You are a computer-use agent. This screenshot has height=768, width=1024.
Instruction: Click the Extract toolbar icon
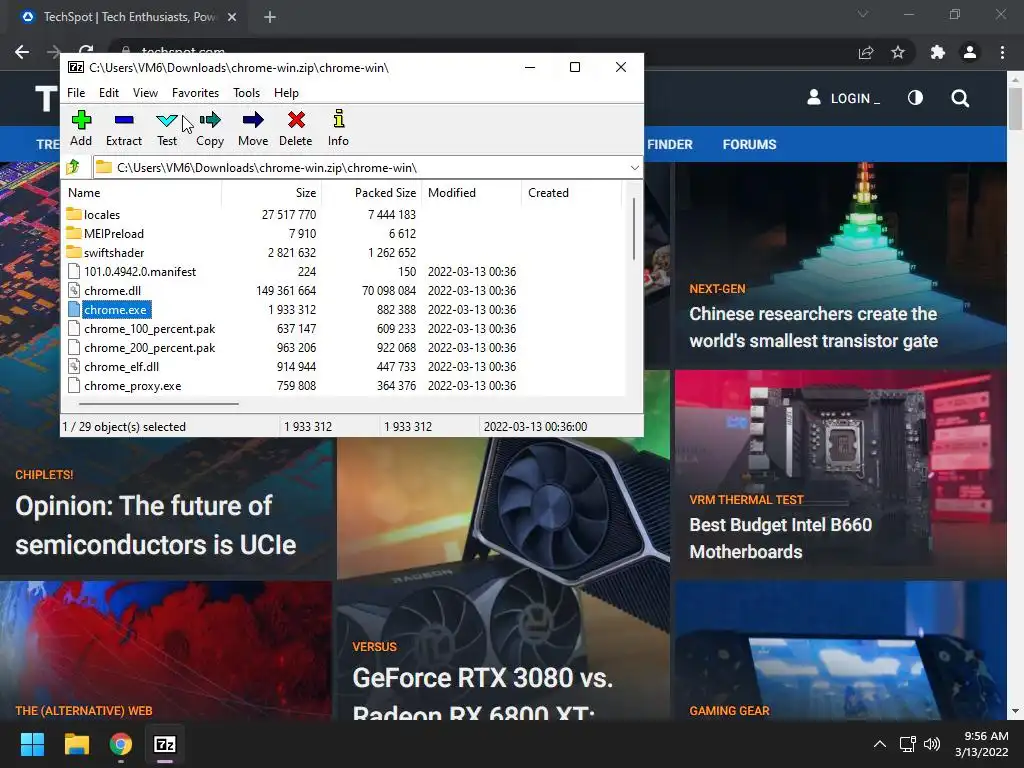pyautogui.click(x=123, y=128)
